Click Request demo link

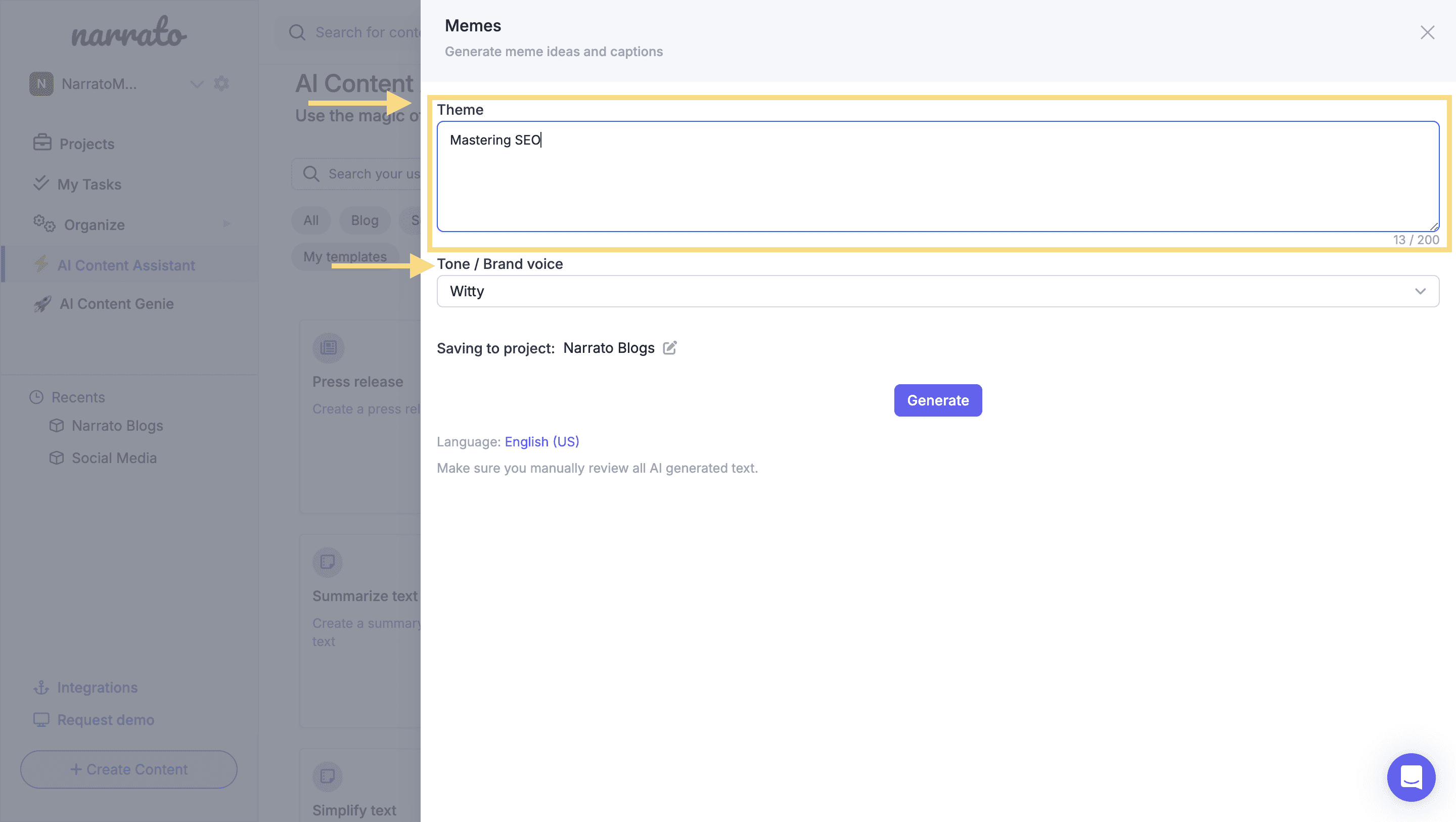[x=106, y=720]
